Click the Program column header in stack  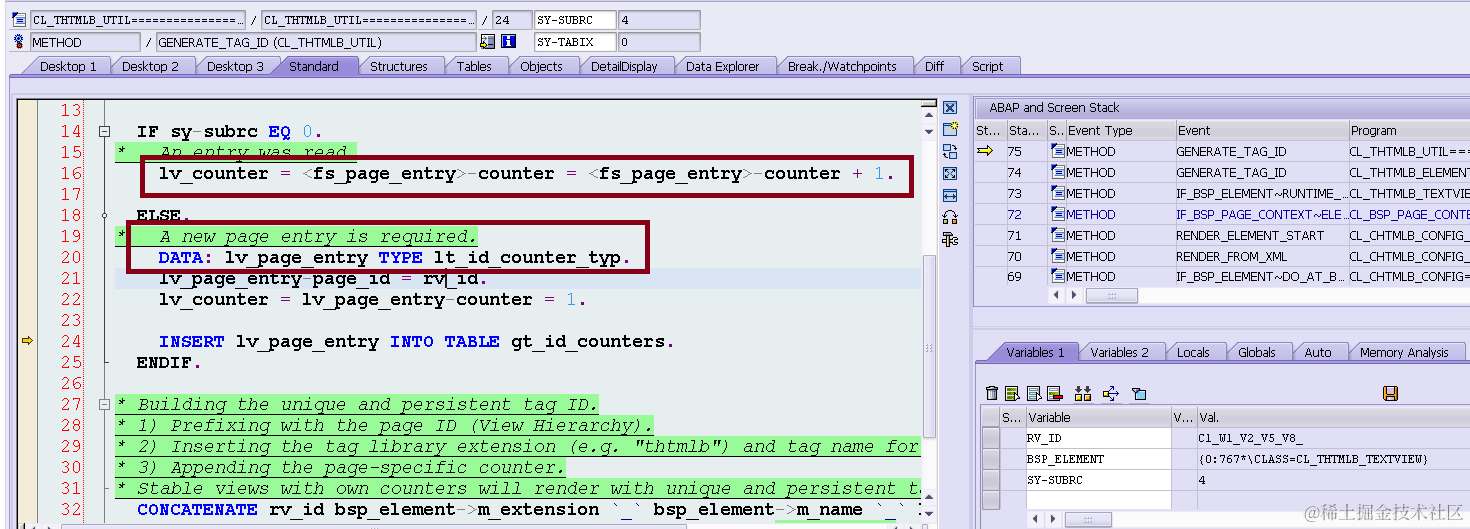[x=1409, y=130]
